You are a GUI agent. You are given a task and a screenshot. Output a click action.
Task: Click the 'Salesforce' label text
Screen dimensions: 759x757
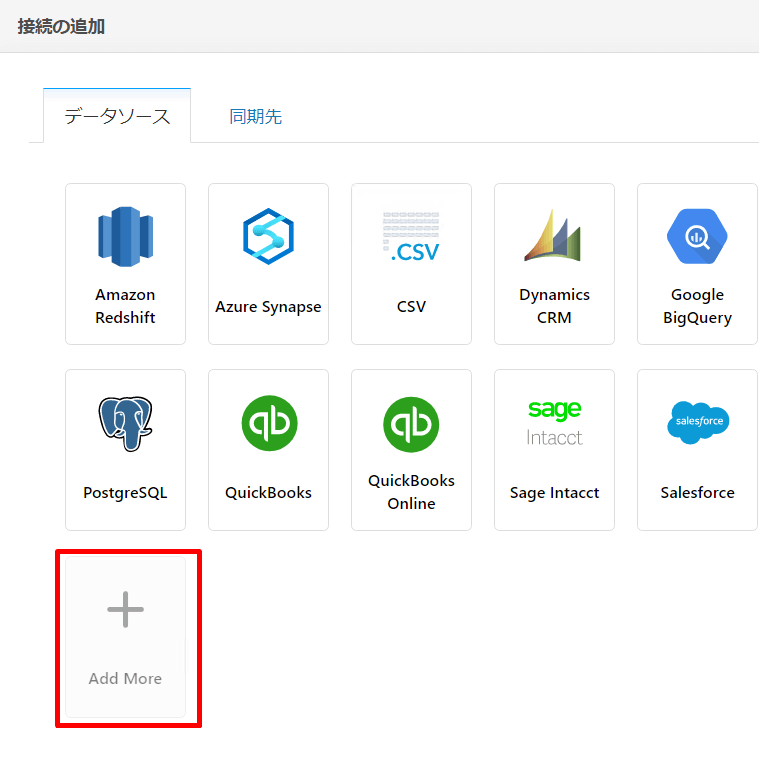pyautogui.click(x=698, y=493)
